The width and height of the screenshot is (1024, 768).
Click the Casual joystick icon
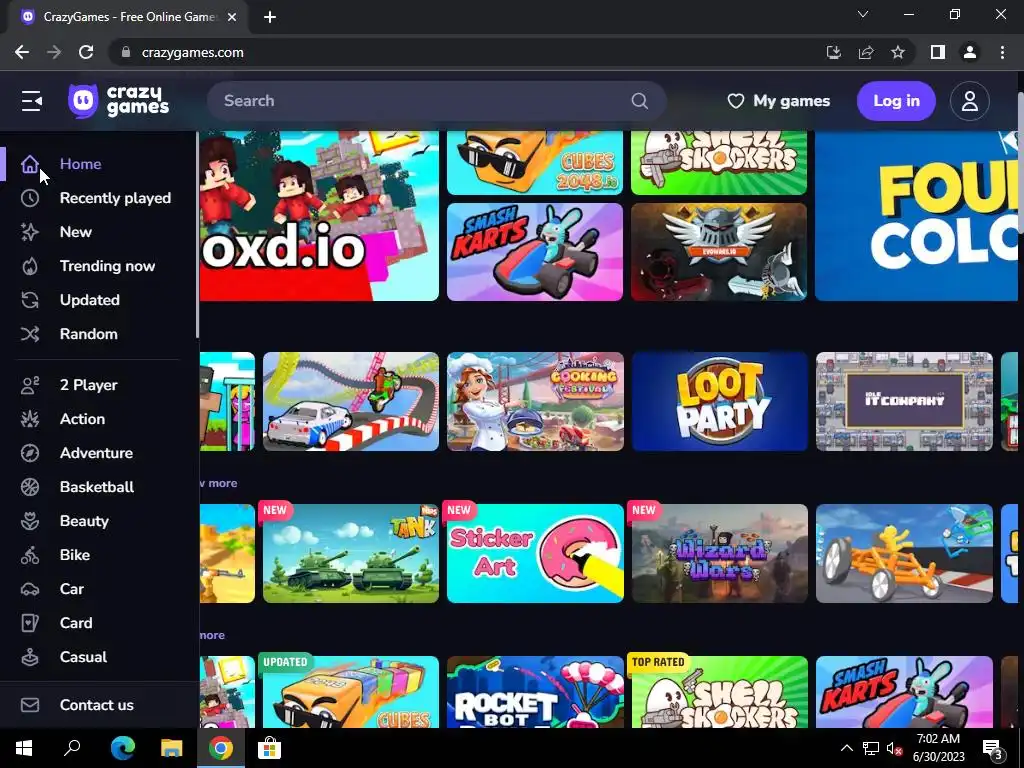[30, 656]
